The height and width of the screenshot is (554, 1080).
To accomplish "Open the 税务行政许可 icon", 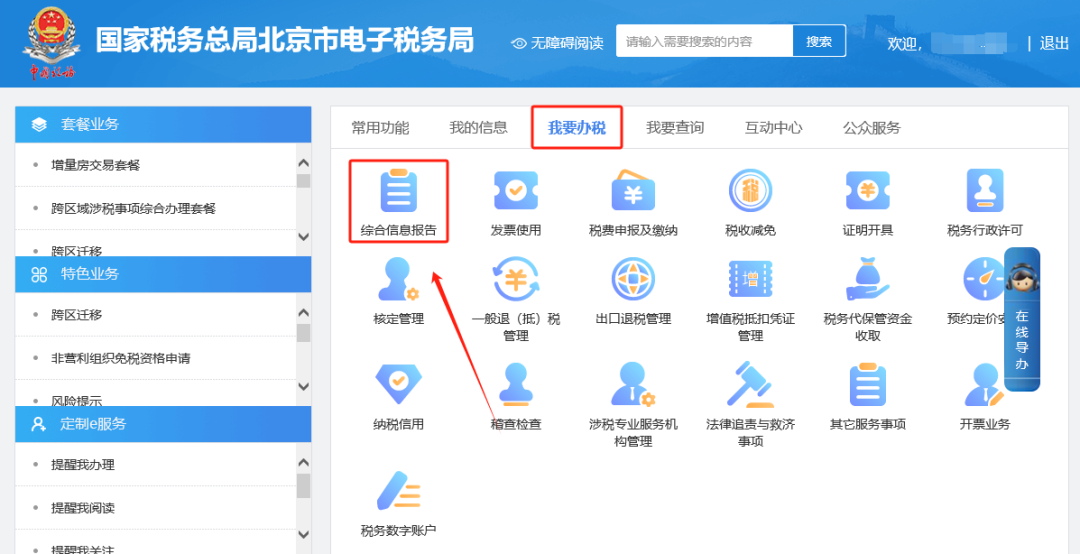I will point(985,191).
